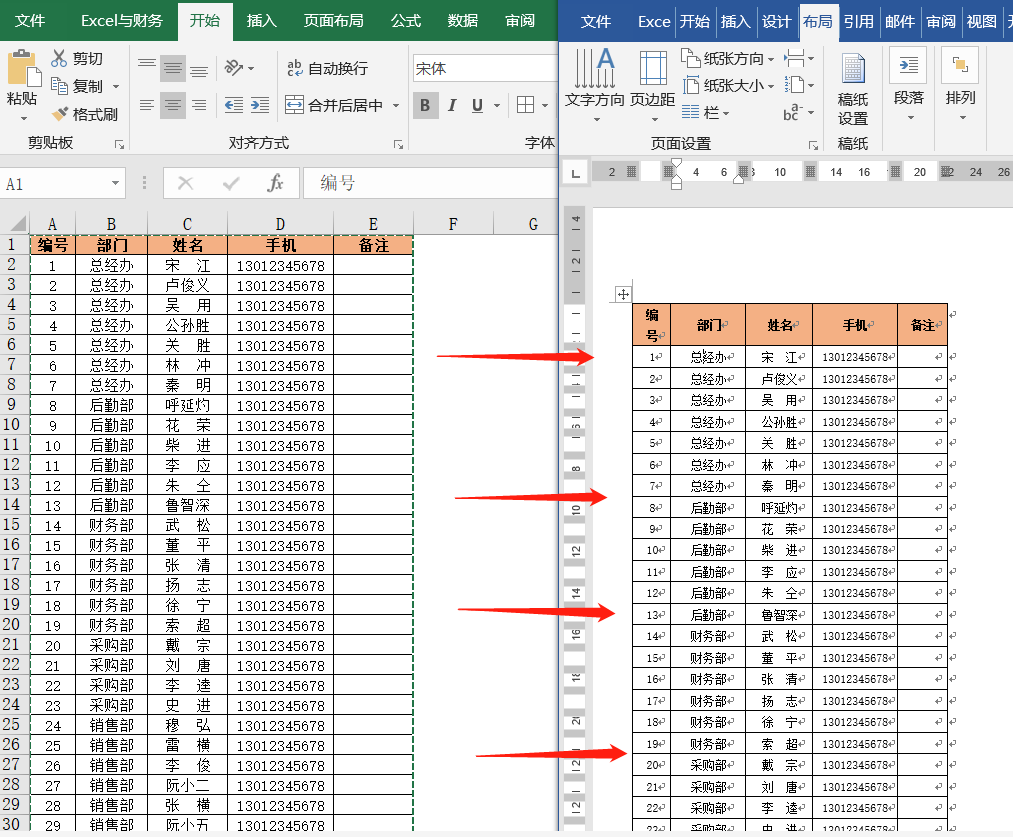The height and width of the screenshot is (837, 1013).
Task: Click the select-all corner of the Excel grid
Action: [16, 223]
